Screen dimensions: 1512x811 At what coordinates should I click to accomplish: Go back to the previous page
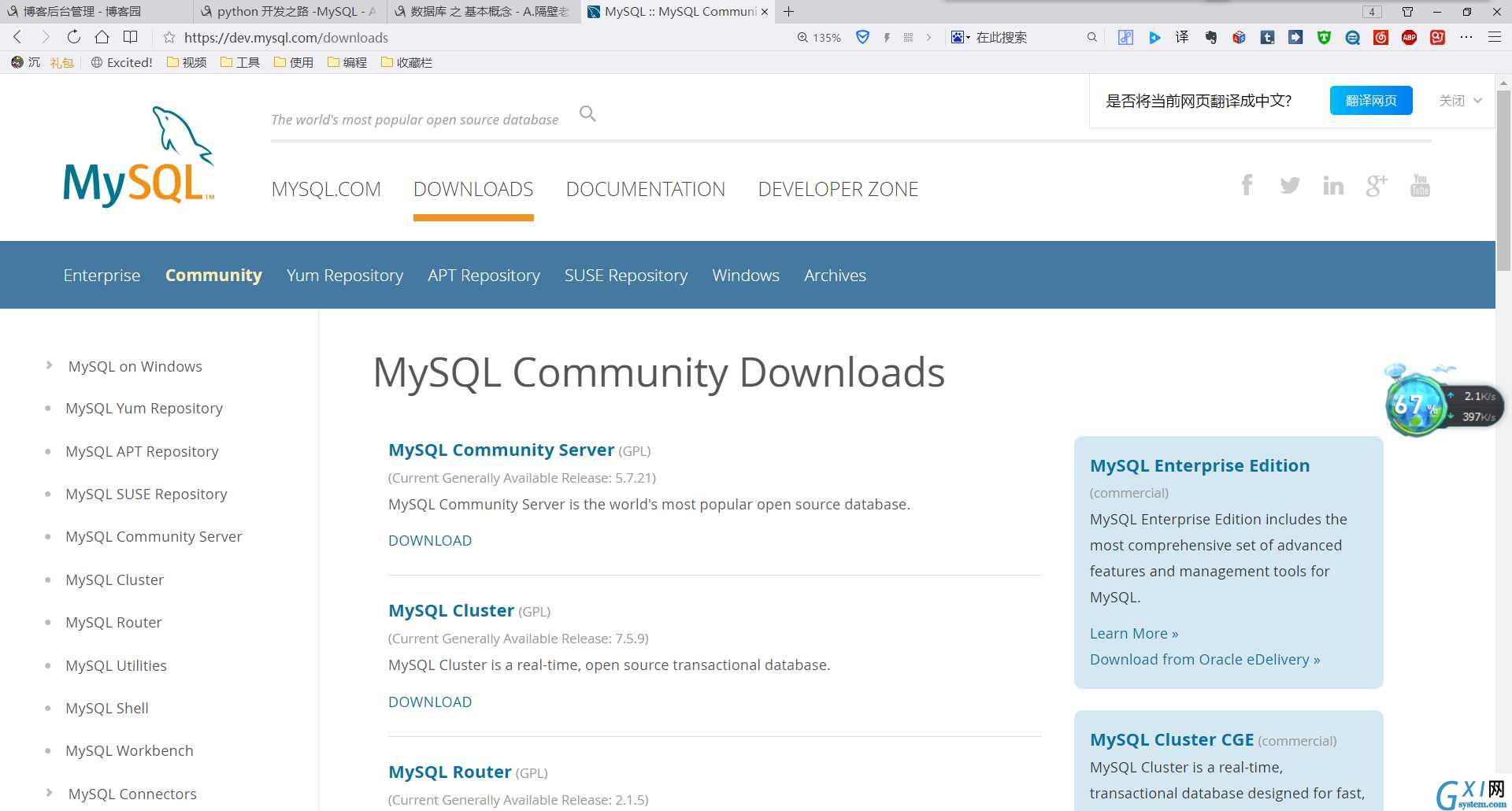(x=17, y=37)
